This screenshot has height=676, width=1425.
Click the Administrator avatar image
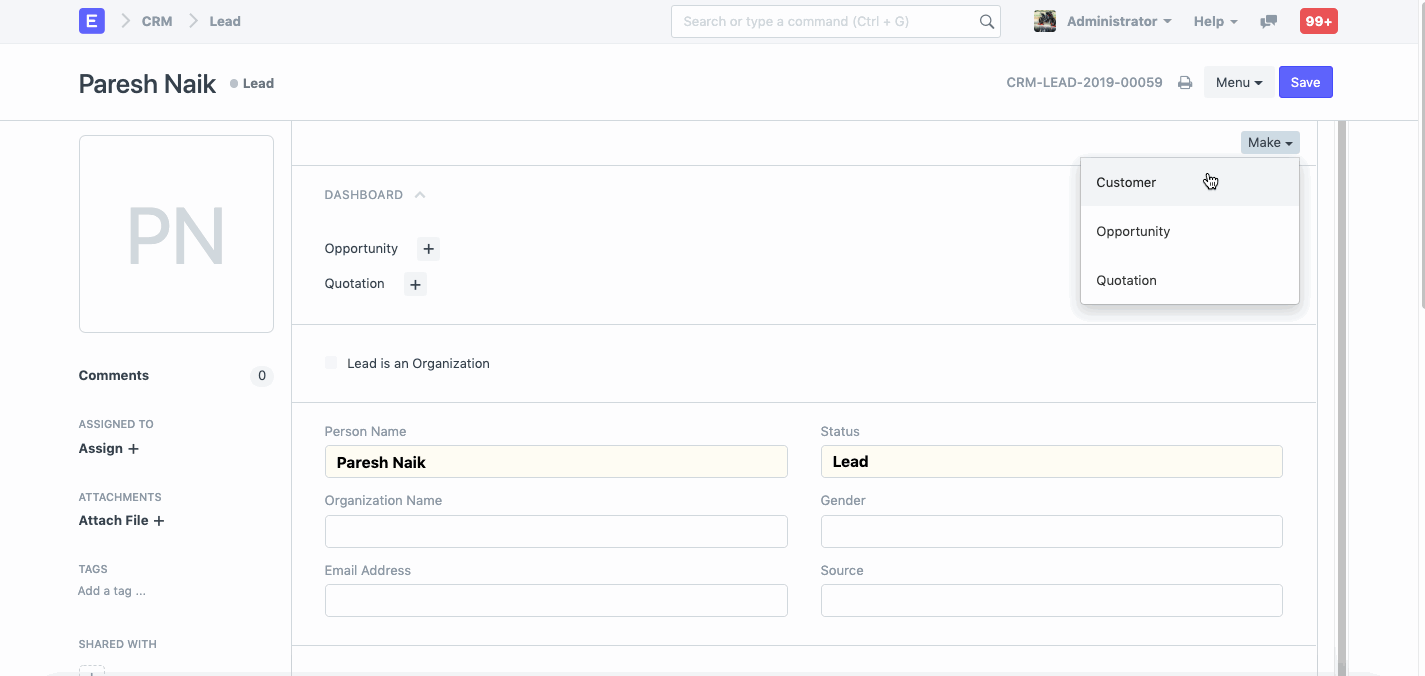pyautogui.click(x=1045, y=21)
